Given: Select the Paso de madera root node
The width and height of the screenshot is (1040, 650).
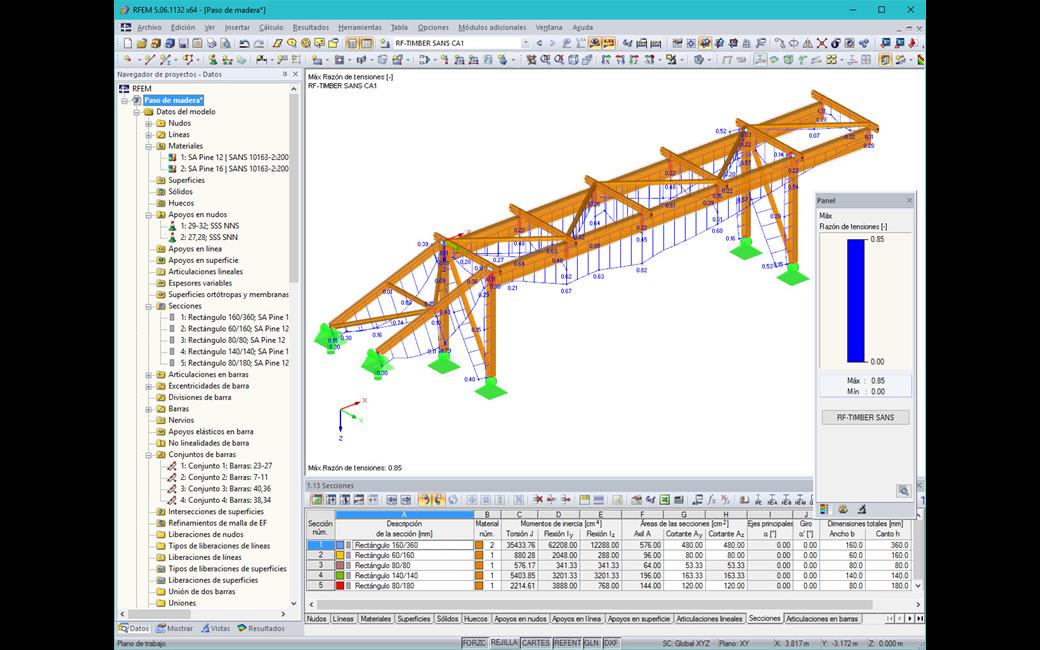Looking at the screenshot, I should [174, 100].
